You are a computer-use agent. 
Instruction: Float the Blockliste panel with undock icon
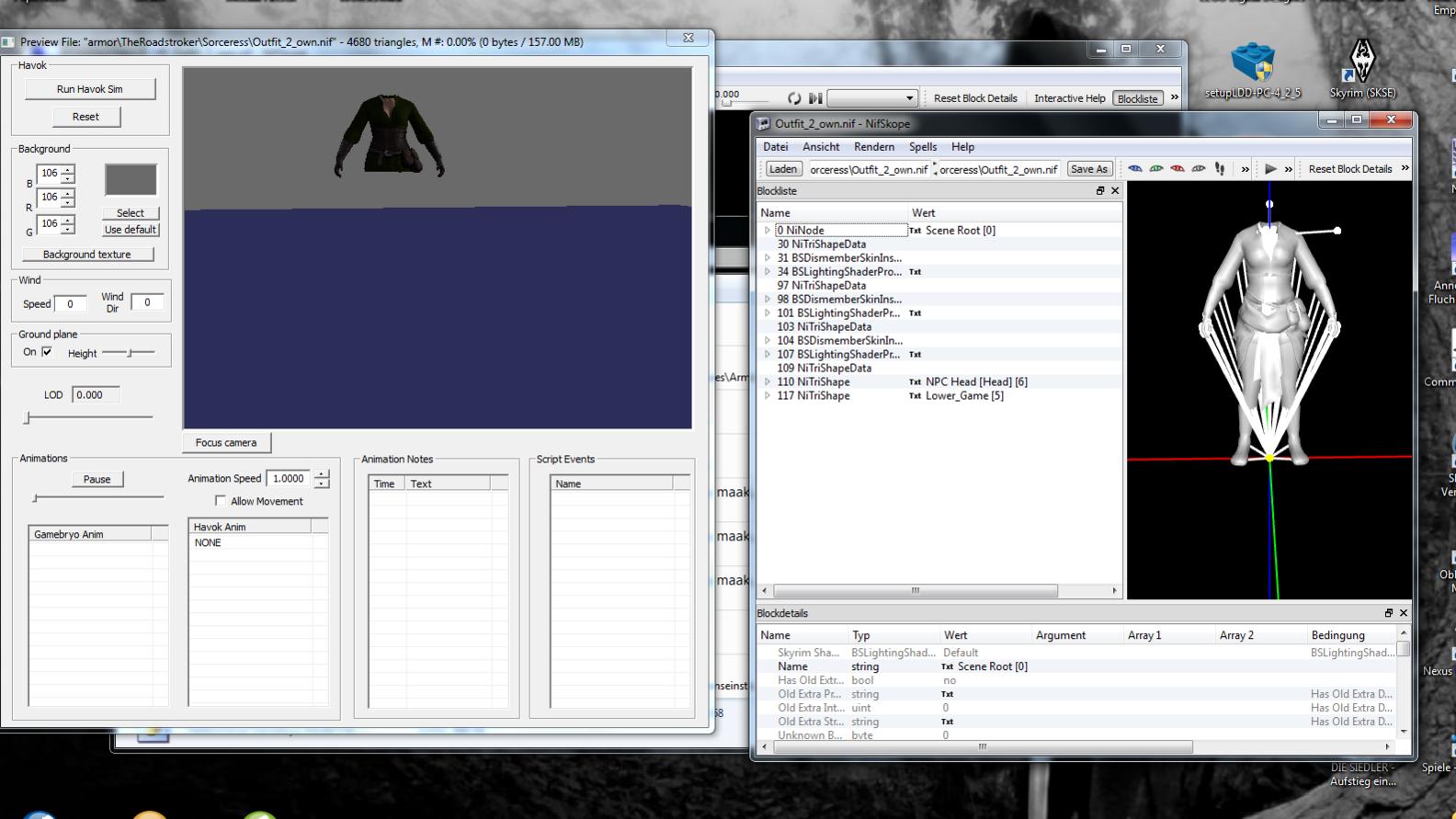(1099, 191)
